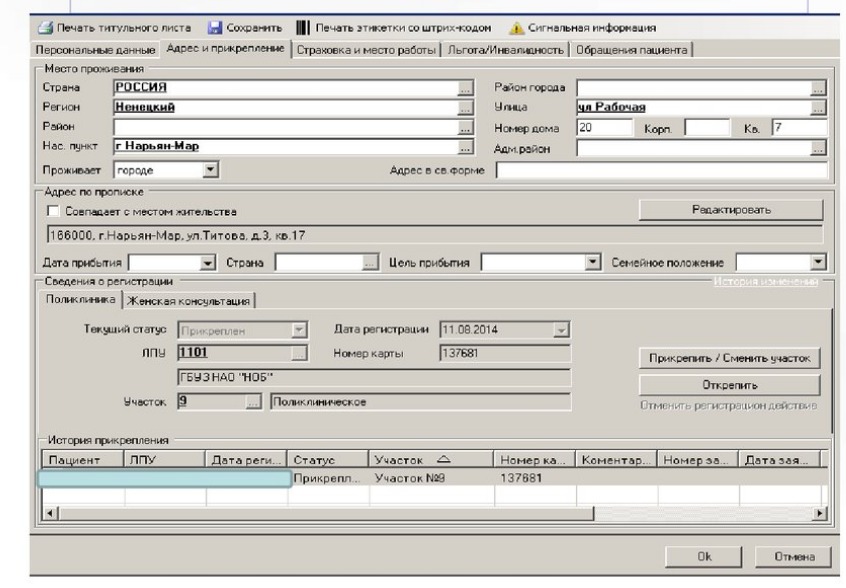
Task: Switch to Страховка и место работы tab
Action: pos(363,49)
